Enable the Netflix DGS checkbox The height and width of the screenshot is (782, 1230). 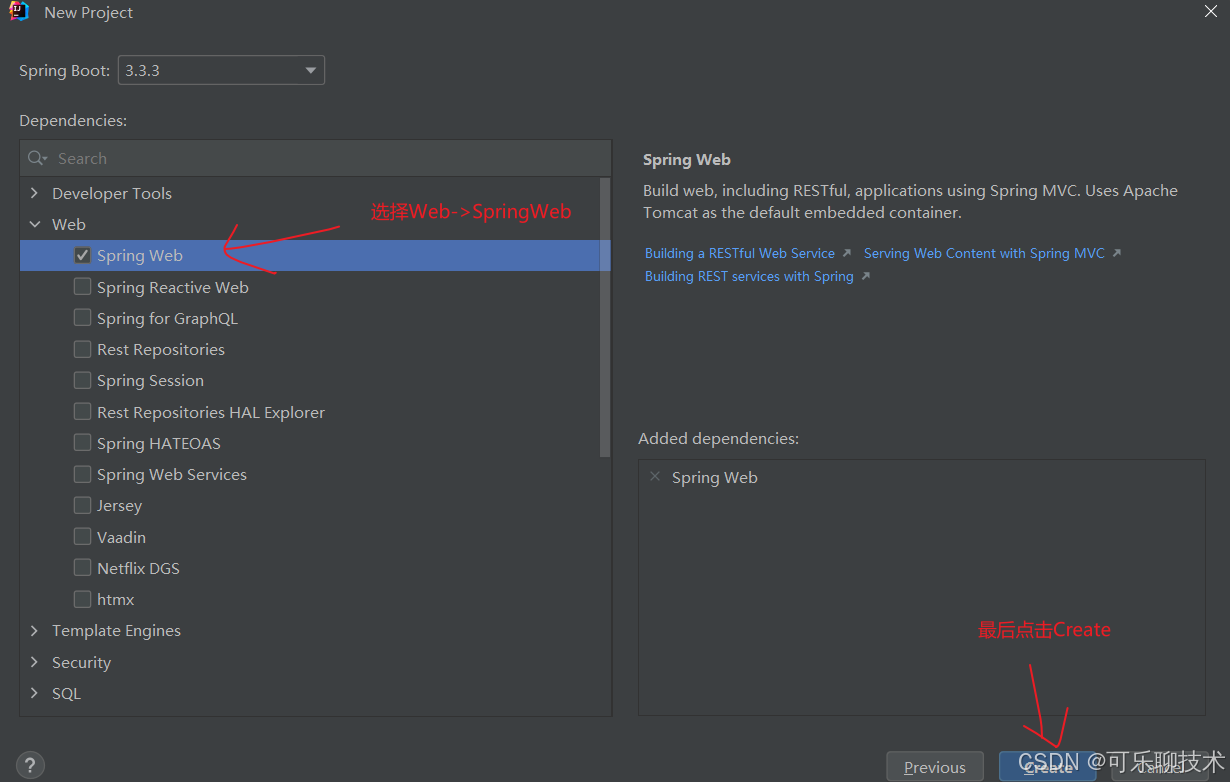coord(82,568)
